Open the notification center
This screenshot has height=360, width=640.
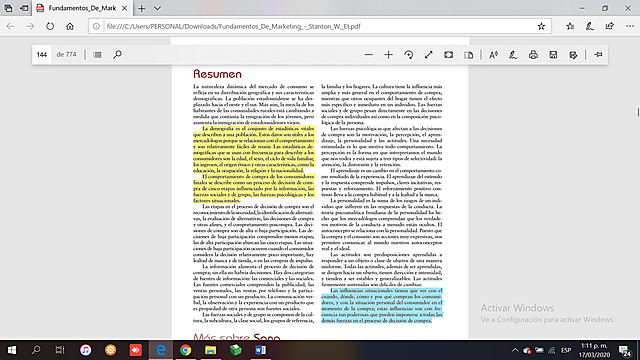pyautogui.click(x=625, y=350)
